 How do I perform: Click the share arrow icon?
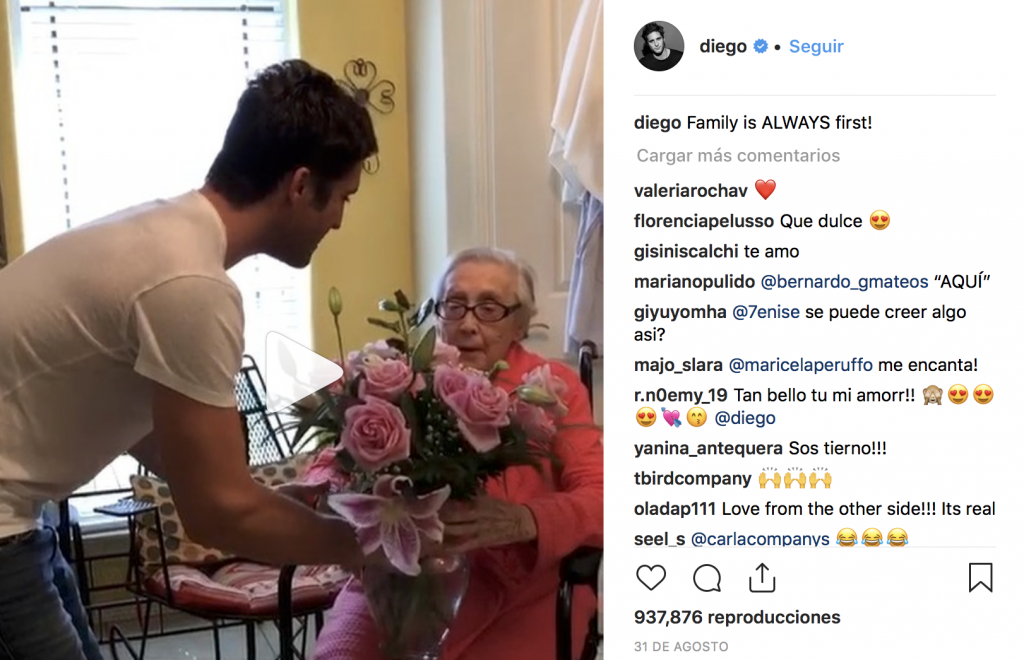tap(761, 578)
